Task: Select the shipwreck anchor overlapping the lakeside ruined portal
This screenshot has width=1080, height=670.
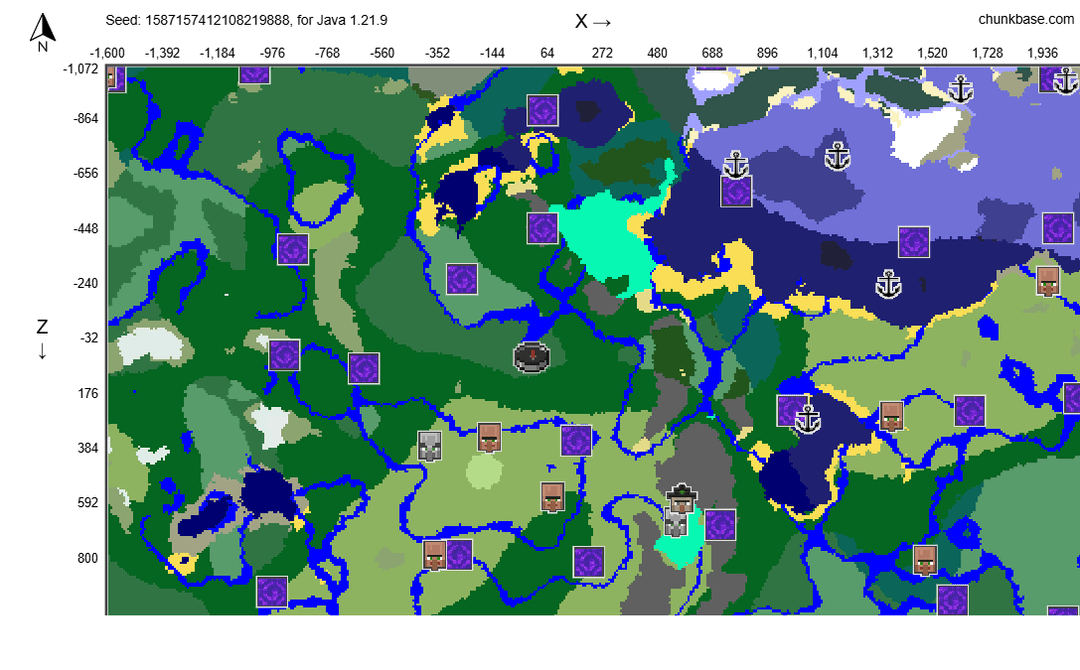Action: point(808,418)
